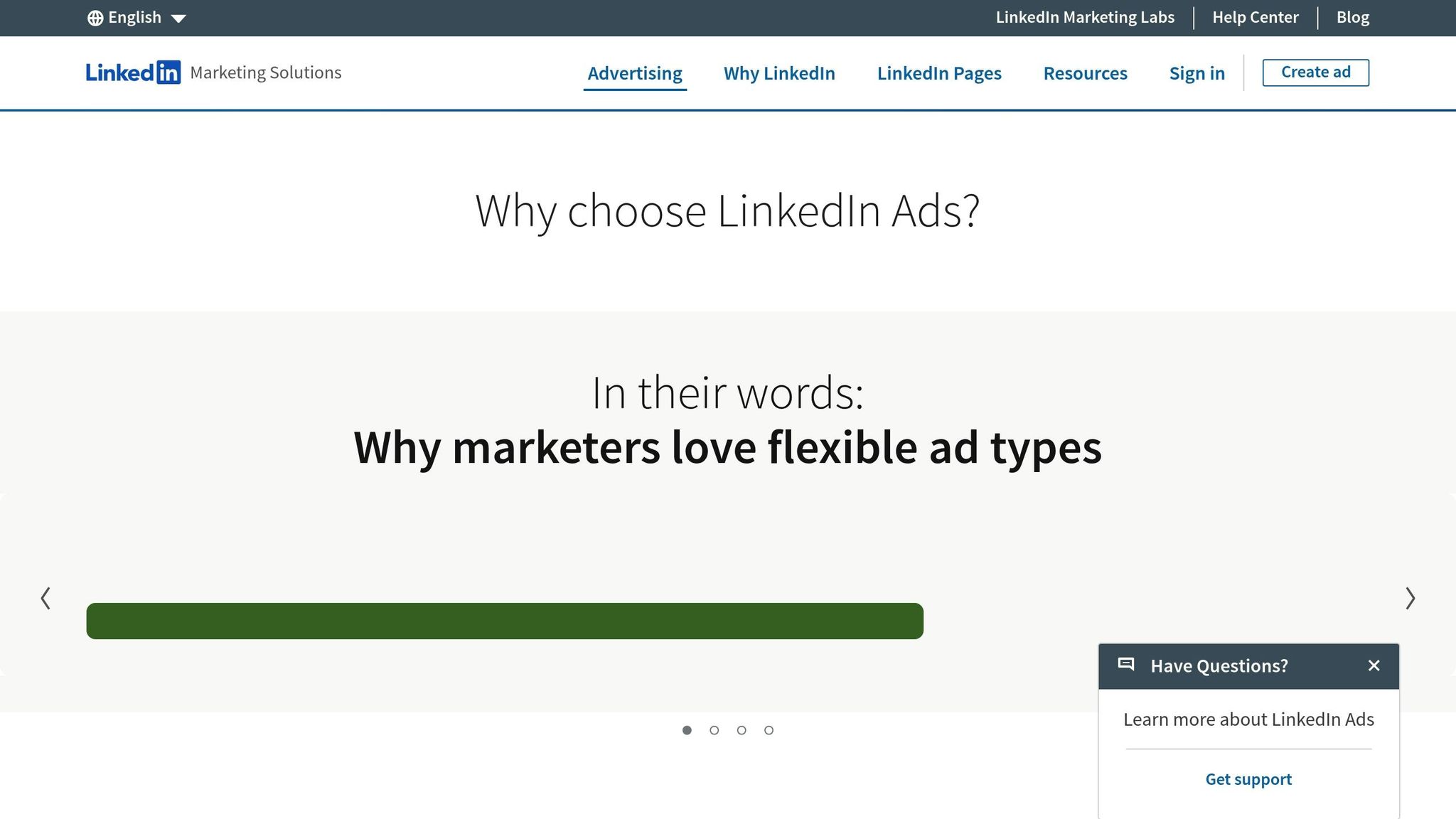Open the Get support link
The width and height of the screenshot is (1456, 819).
[x=1248, y=778]
